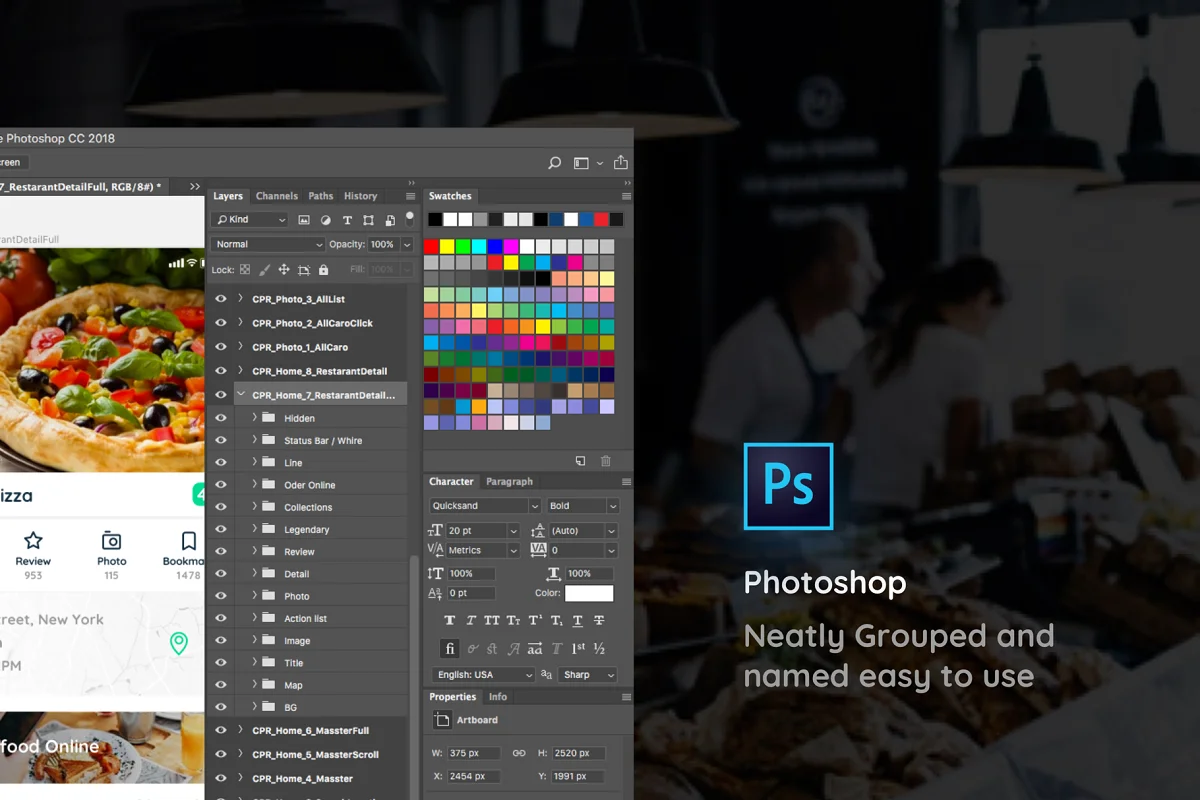Viewport: 1200px width, 800px height.
Task: Pick the yellow swatch in first row
Action: click(447, 246)
